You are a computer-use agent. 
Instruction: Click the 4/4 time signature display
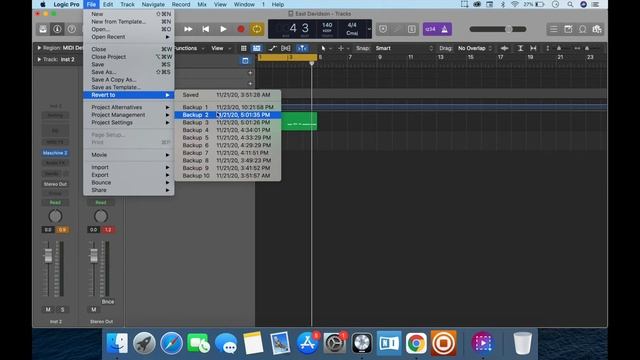[352, 25]
